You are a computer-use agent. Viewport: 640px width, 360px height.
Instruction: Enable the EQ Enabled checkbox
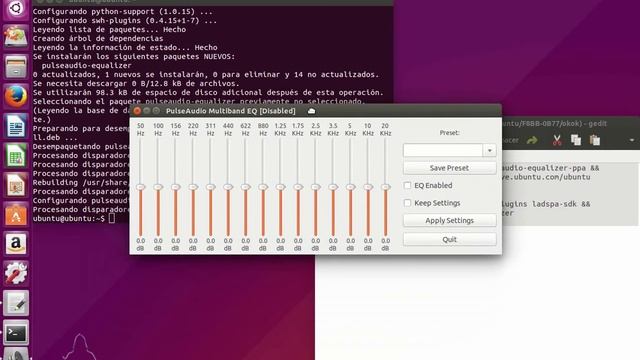coord(407,185)
